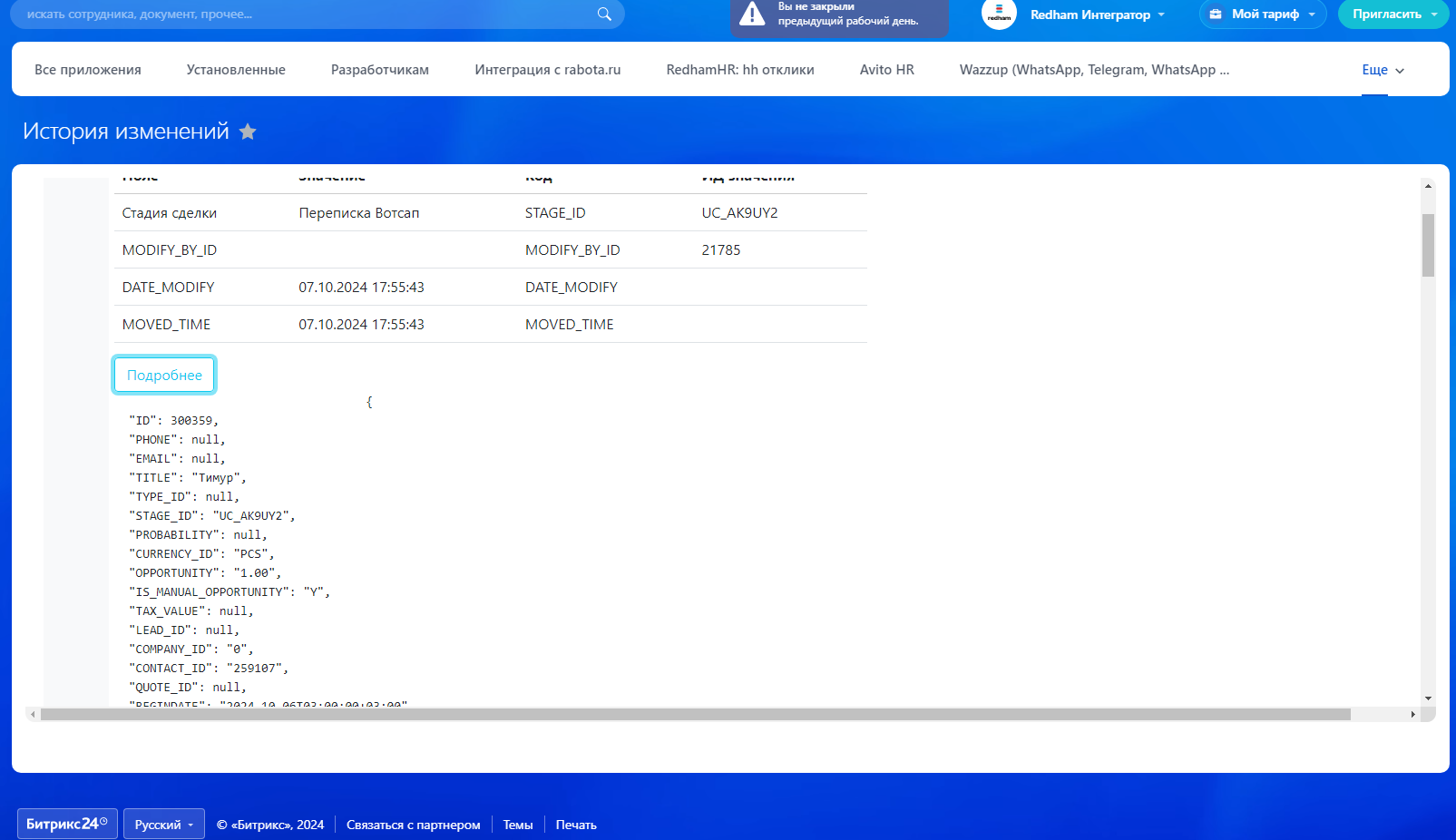The image size is (1456, 840).
Task: Click the Redham profile avatar
Action: 999,14
